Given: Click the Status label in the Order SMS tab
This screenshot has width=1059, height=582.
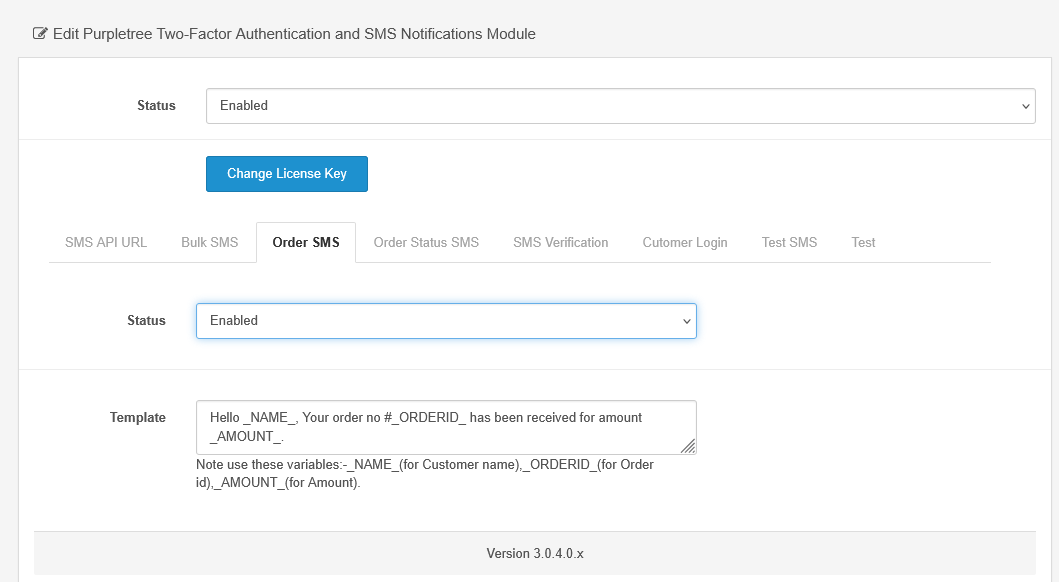Looking at the screenshot, I should [146, 321].
